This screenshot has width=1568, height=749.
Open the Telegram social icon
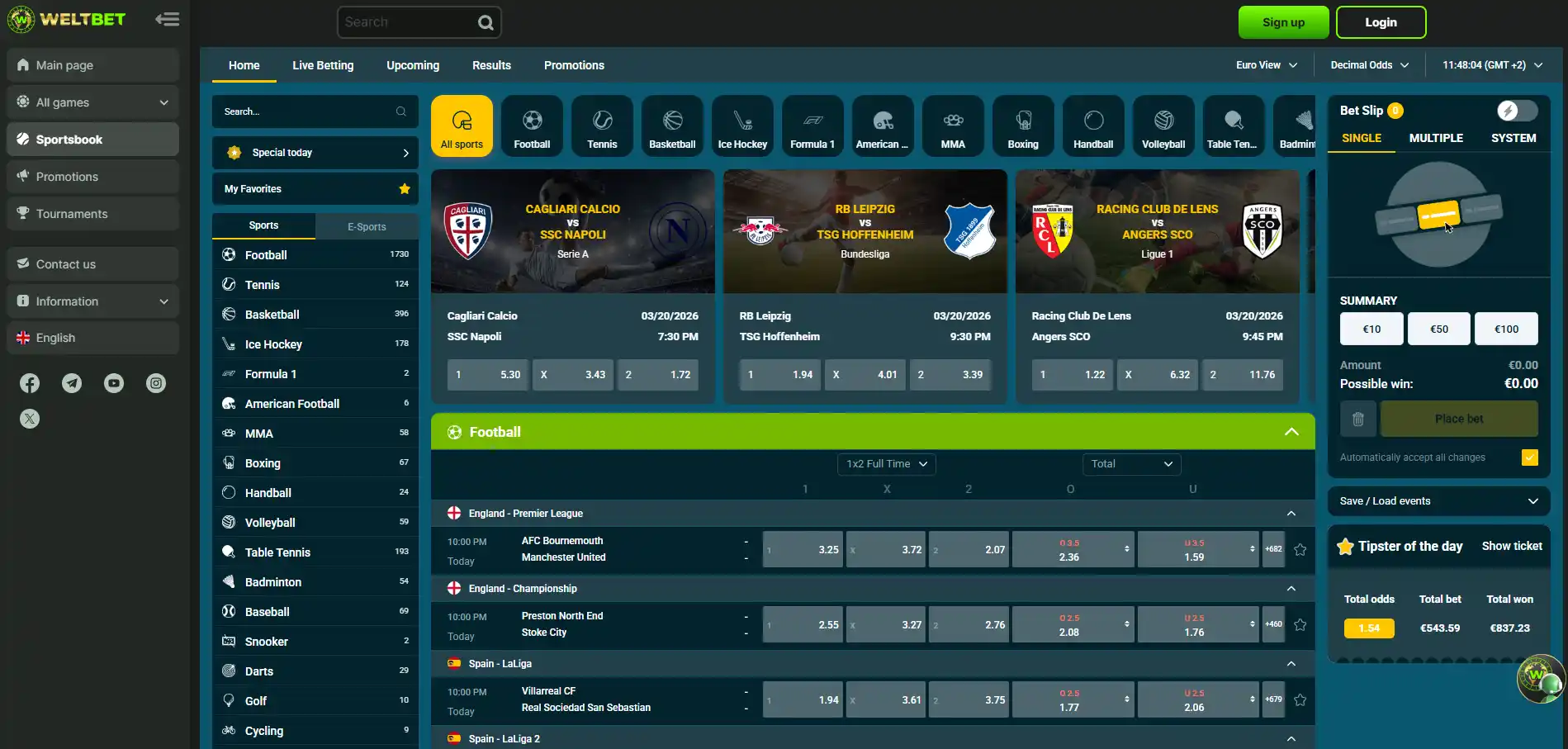tap(72, 383)
